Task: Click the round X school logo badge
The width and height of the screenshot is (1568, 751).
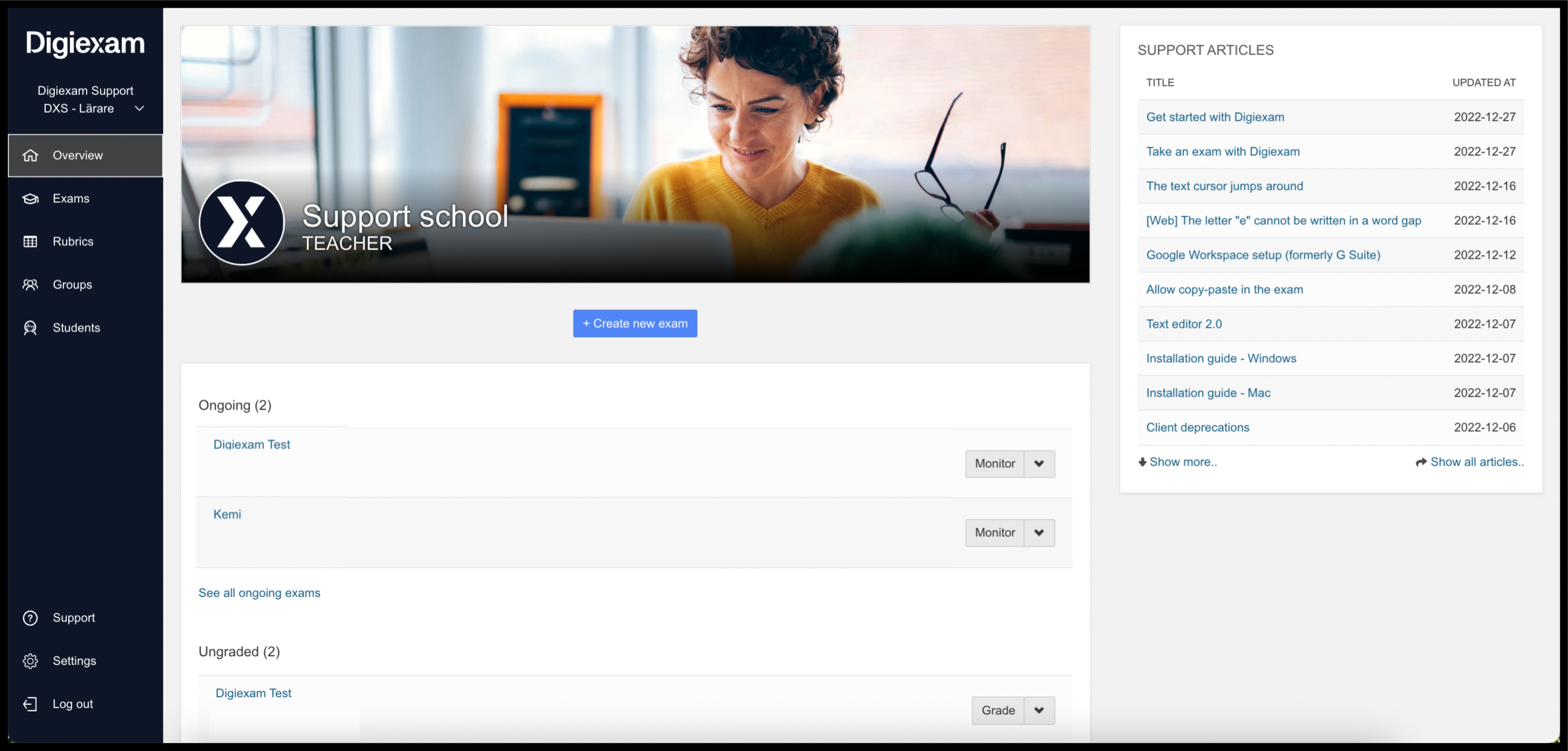Action: pos(242,222)
